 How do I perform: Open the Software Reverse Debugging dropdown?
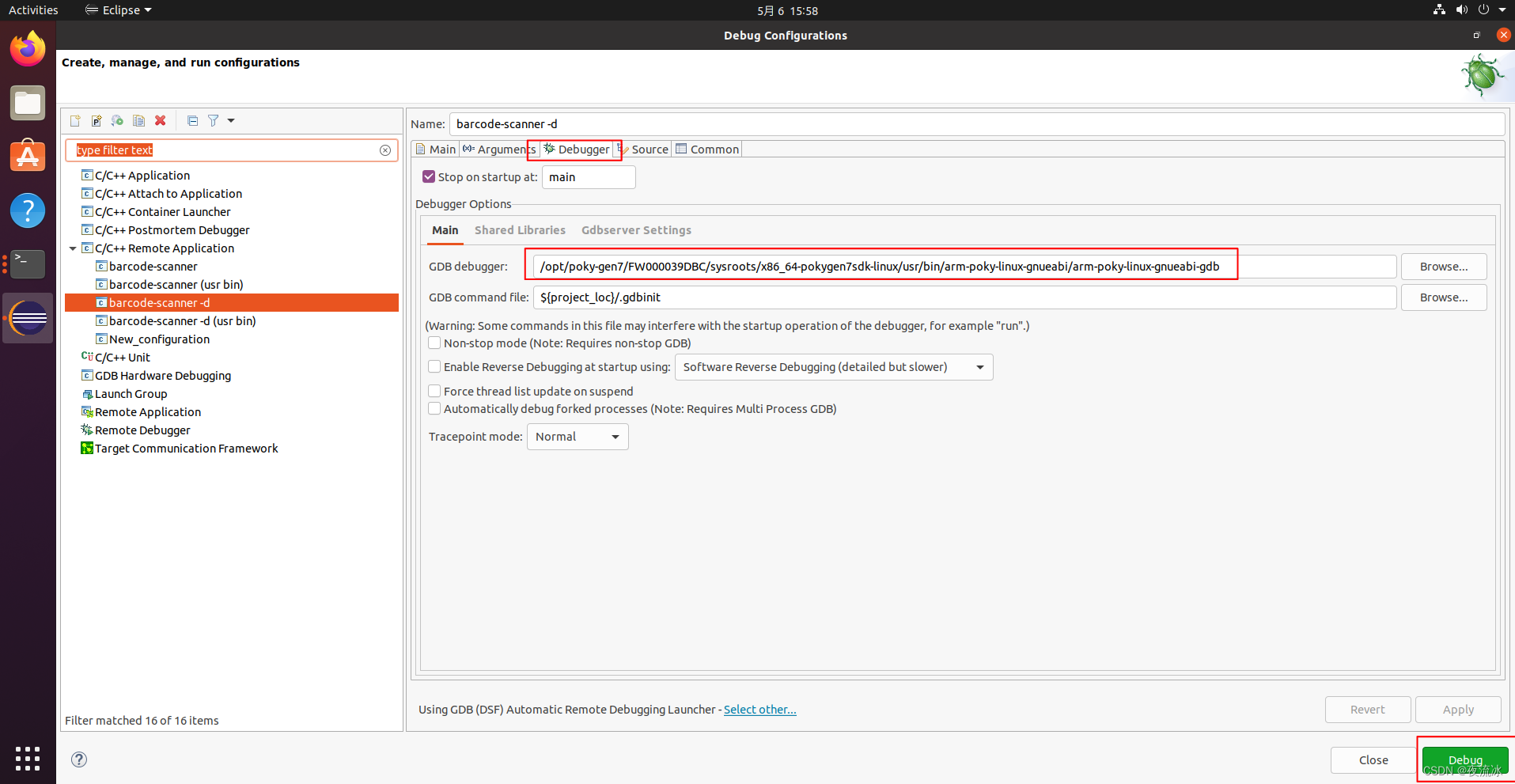click(980, 366)
